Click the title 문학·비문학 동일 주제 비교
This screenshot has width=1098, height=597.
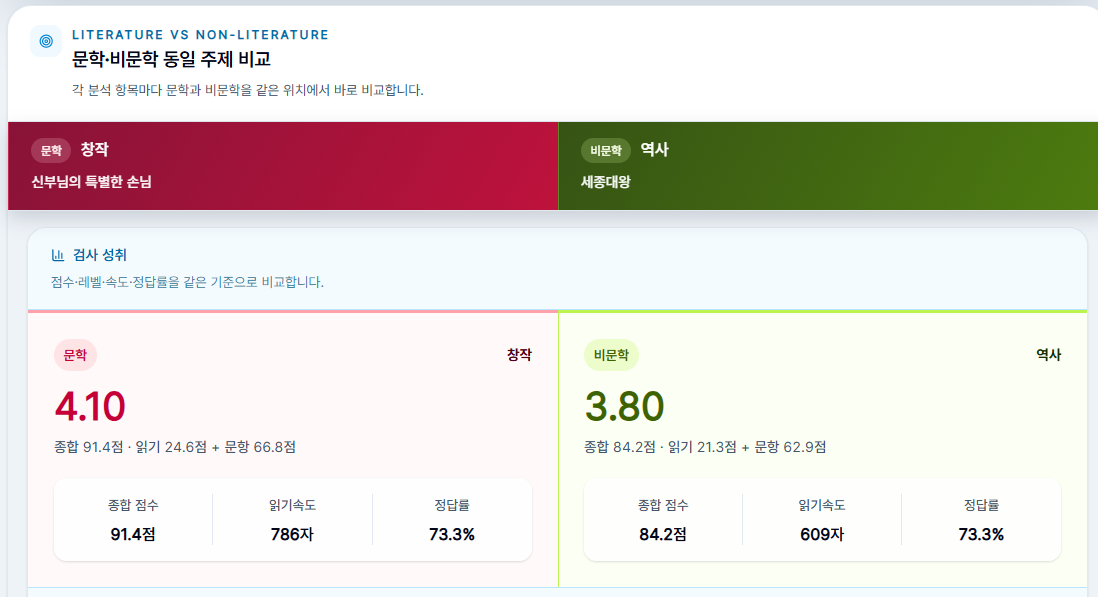[x=171, y=59]
